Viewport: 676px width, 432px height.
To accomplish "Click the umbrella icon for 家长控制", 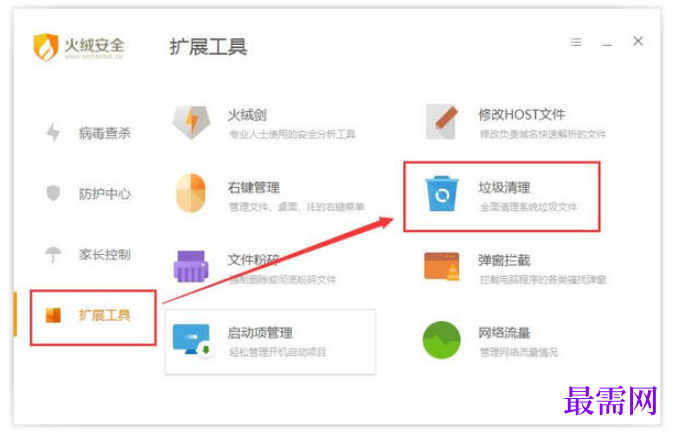I will click(x=53, y=254).
